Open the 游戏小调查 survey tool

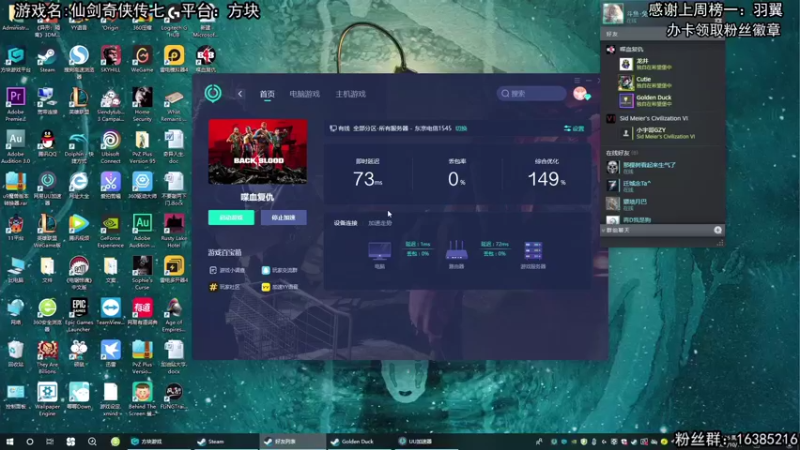coord(228,270)
